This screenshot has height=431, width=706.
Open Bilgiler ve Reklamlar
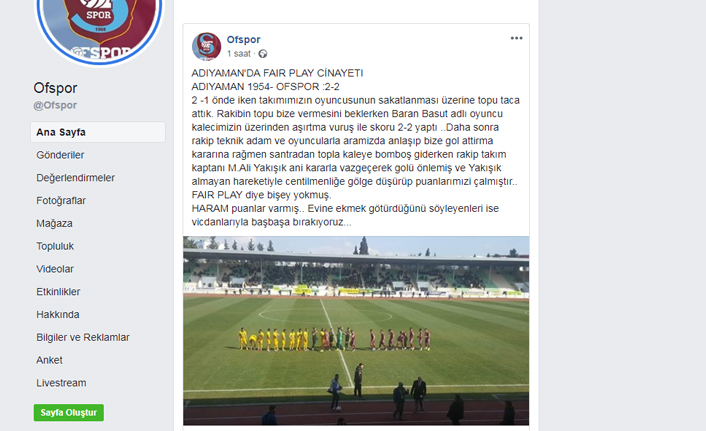[x=83, y=337]
